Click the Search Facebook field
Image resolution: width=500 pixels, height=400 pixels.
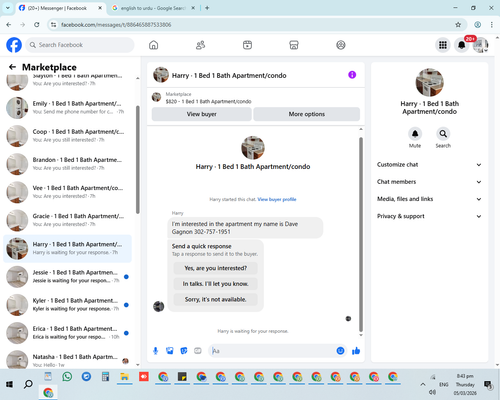click(80, 45)
